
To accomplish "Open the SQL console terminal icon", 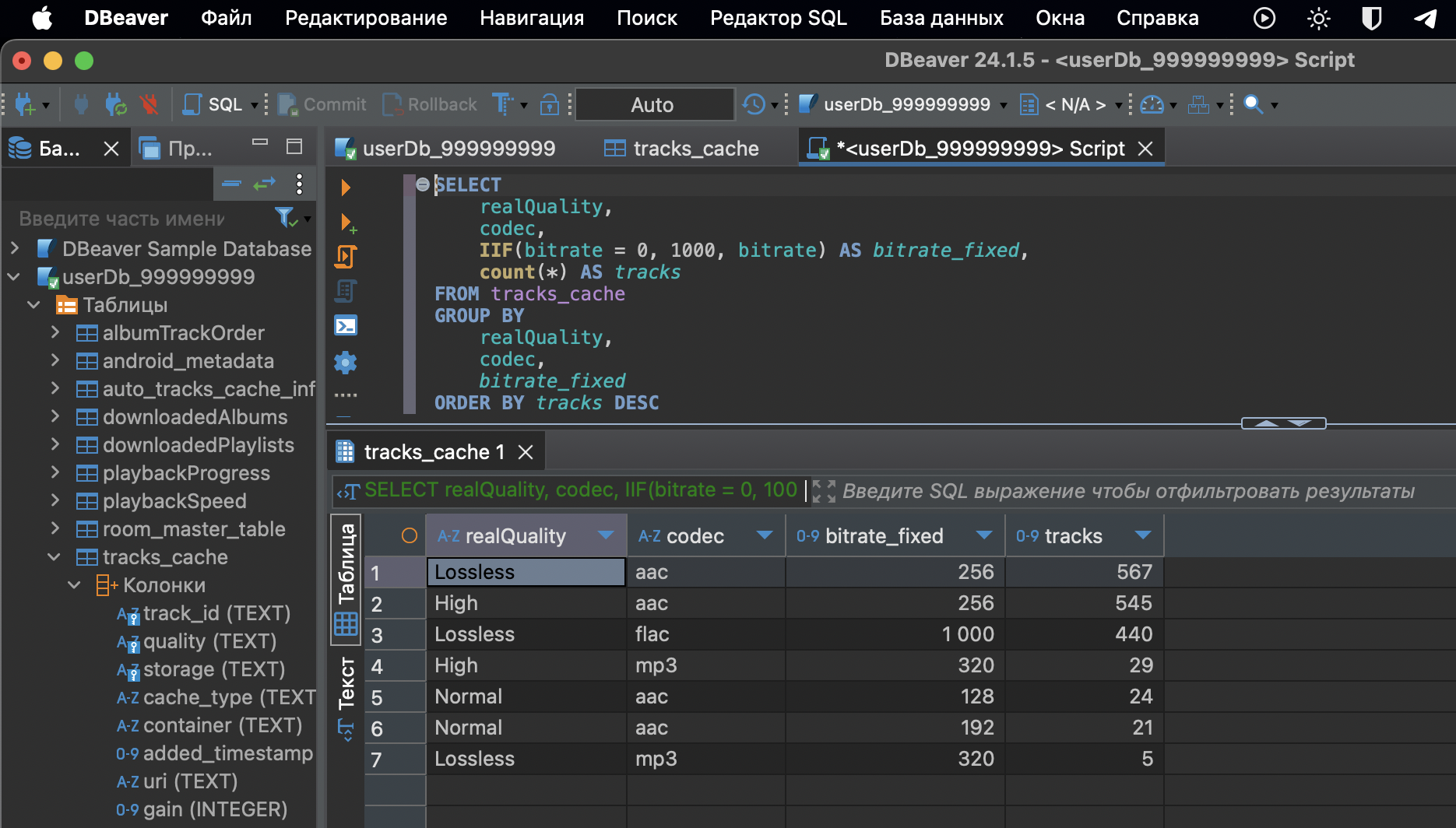I will [x=346, y=325].
